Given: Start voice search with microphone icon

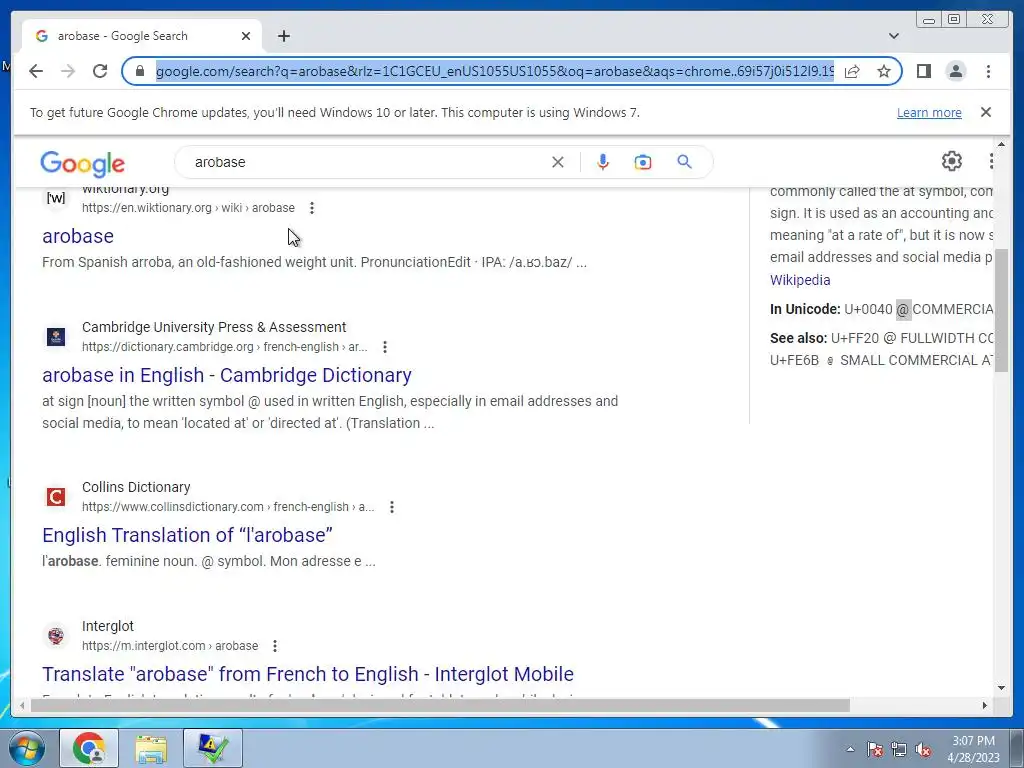Looking at the screenshot, I should pyautogui.click(x=603, y=162).
